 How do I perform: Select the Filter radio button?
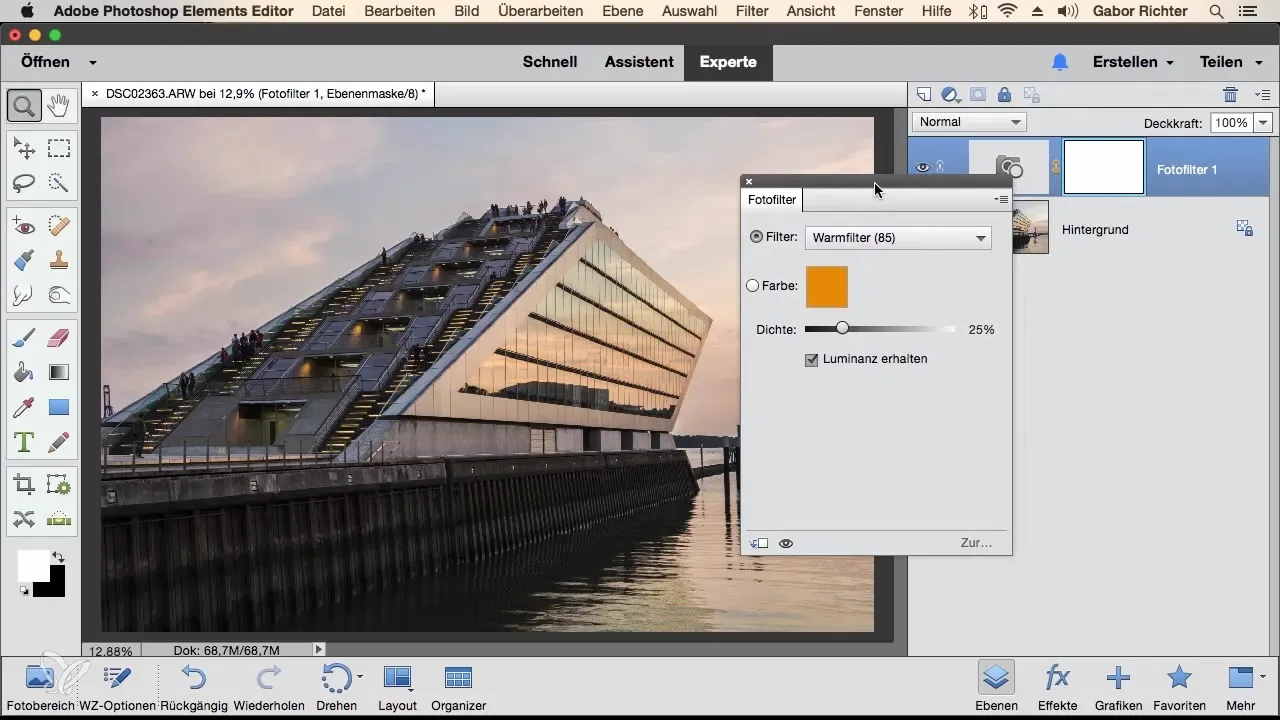coord(756,237)
